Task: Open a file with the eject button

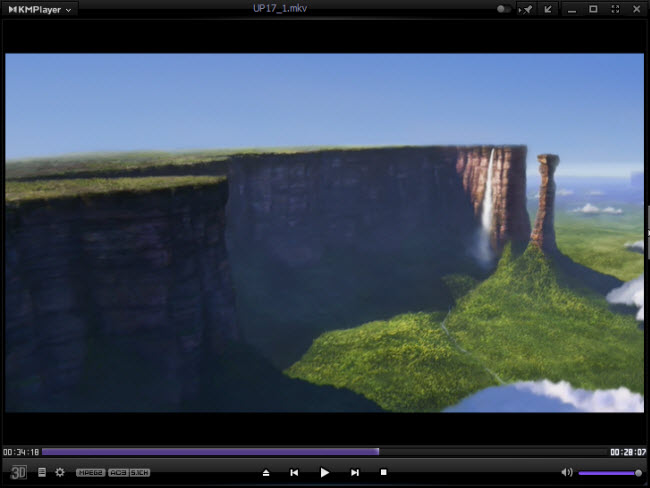Action: pos(266,473)
